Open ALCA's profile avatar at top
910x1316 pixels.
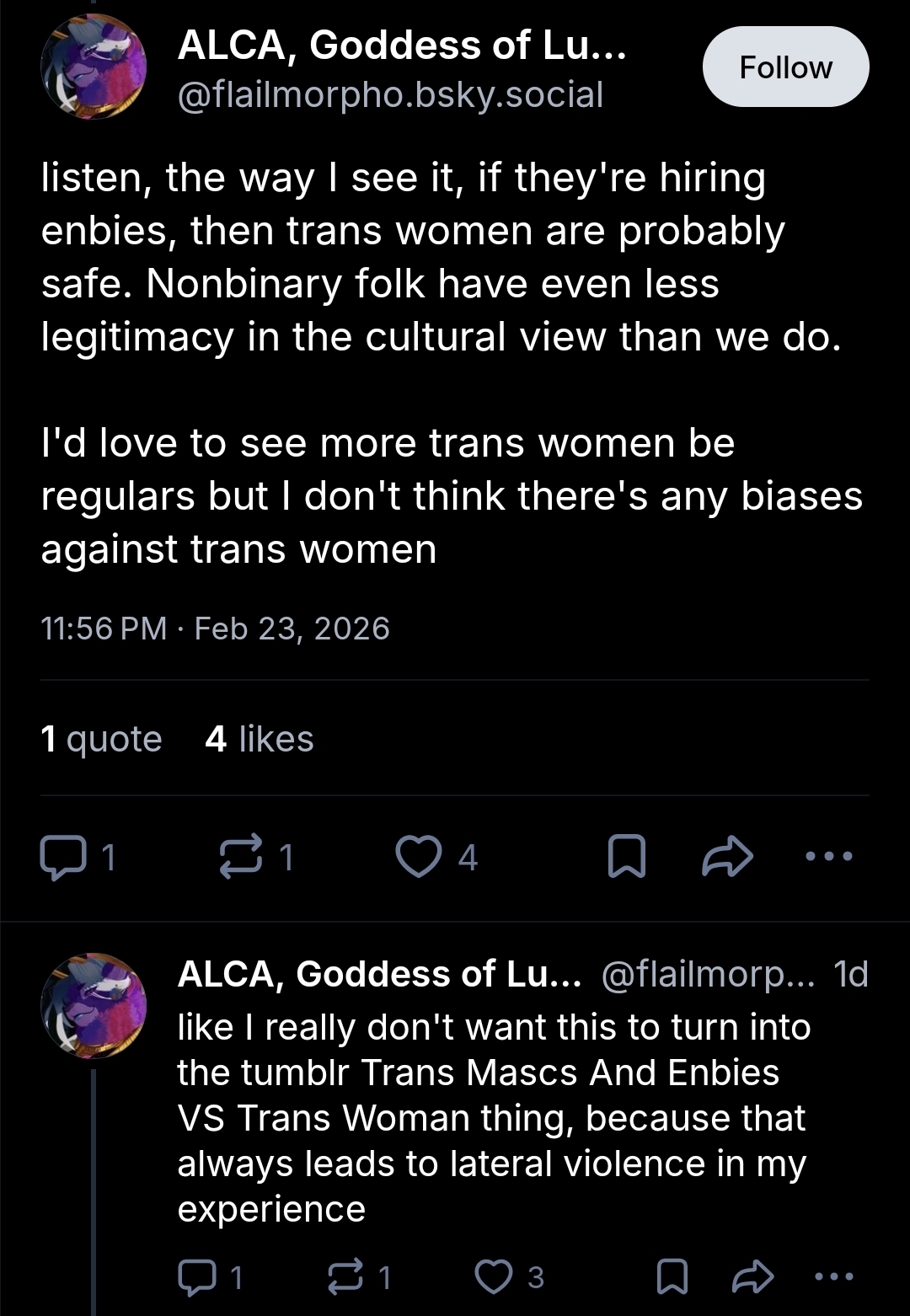[x=94, y=67]
